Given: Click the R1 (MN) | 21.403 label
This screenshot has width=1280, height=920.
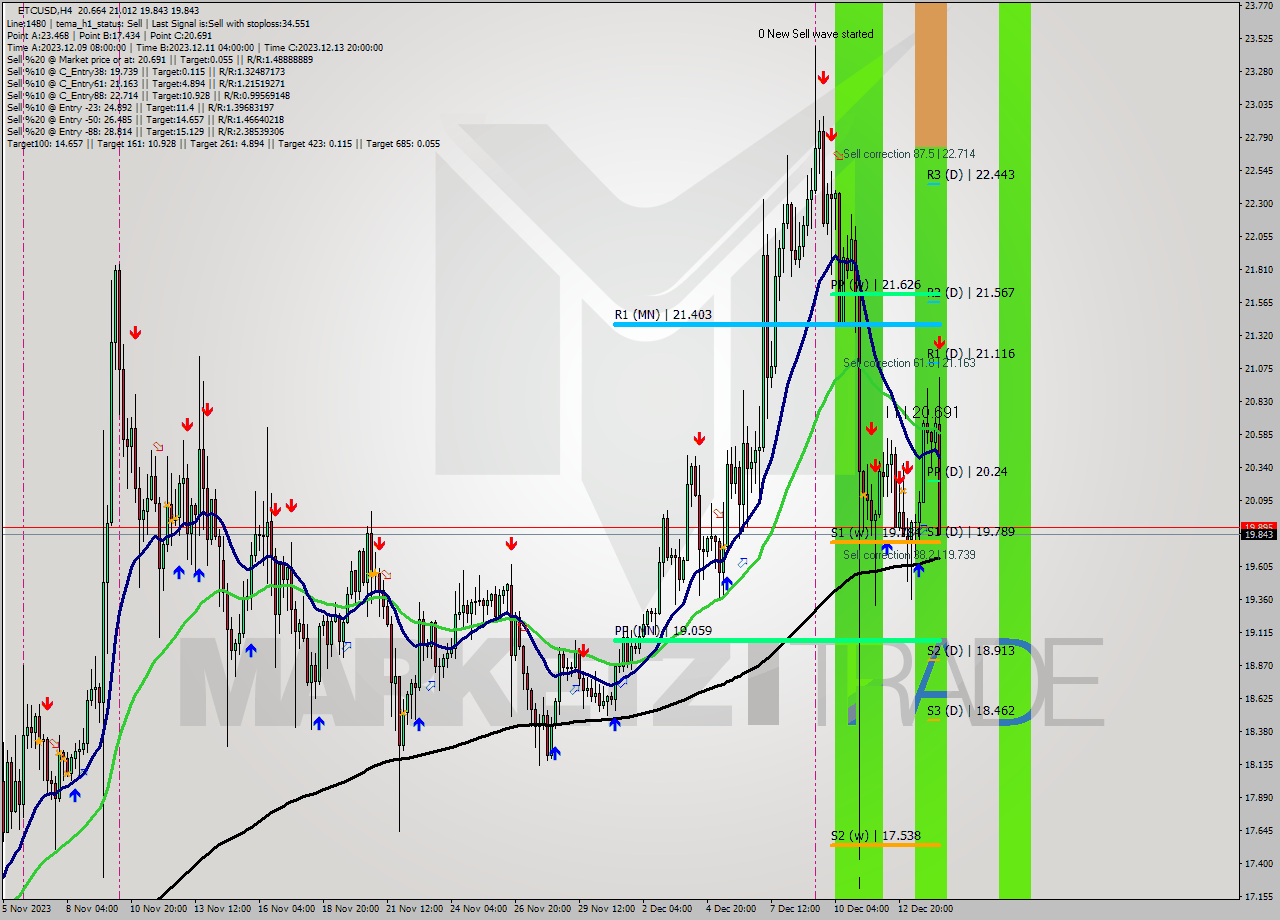Looking at the screenshot, I should [x=663, y=314].
